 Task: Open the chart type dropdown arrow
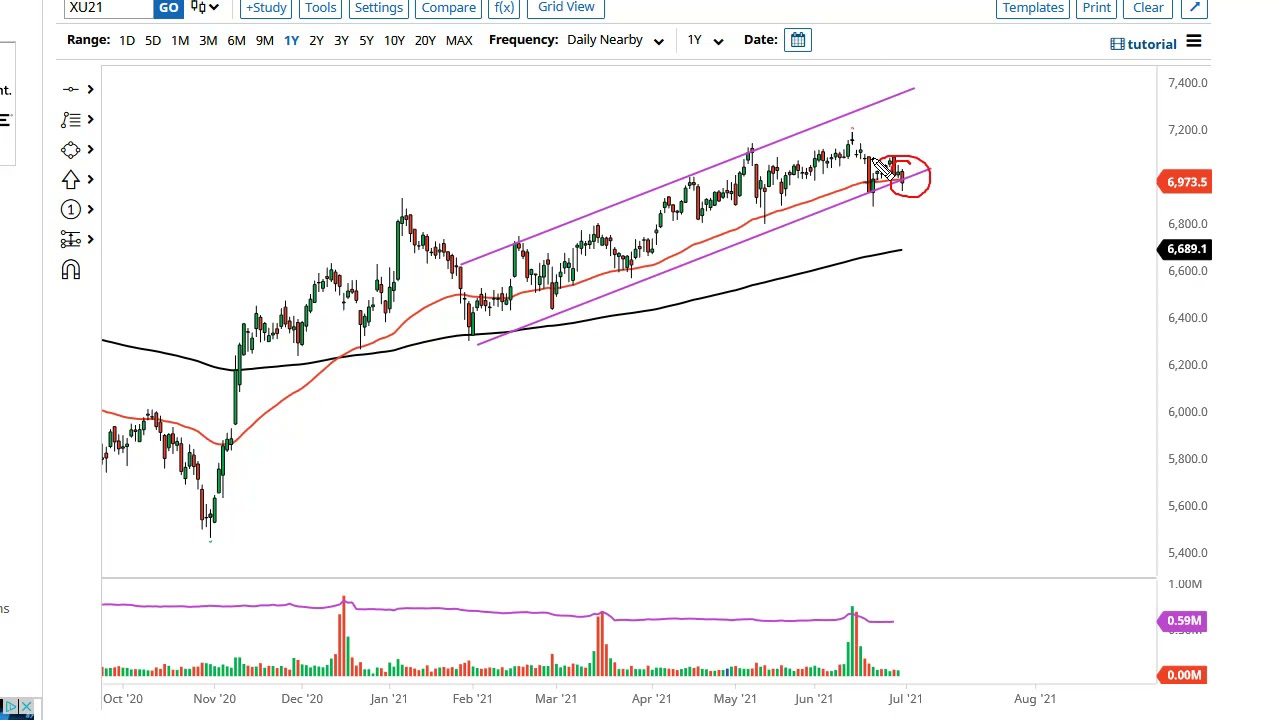213,7
